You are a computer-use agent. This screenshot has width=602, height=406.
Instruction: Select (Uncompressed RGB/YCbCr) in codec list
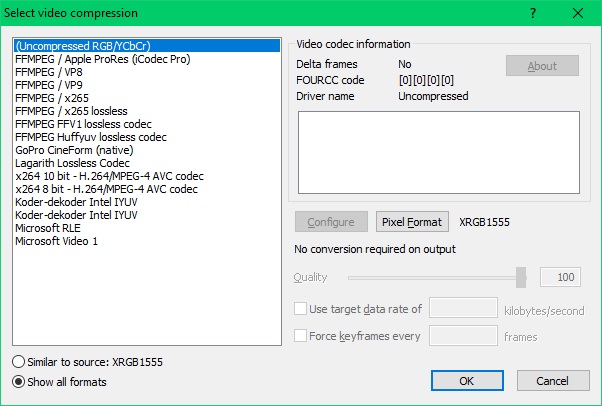pos(147,46)
